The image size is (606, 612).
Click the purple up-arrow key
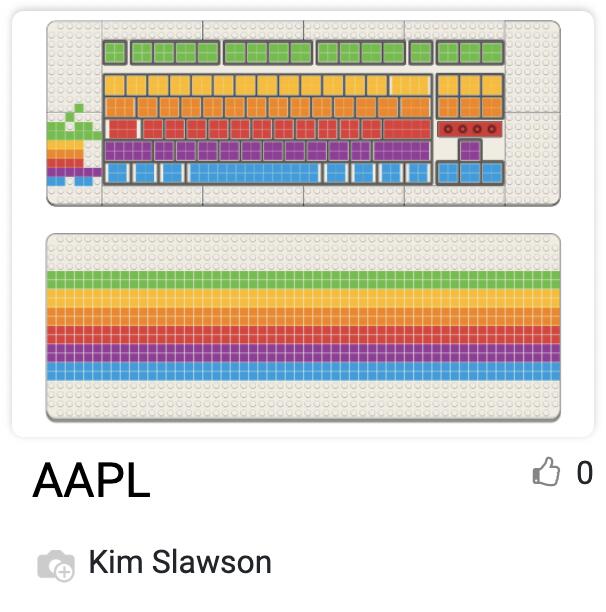click(x=470, y=150)
